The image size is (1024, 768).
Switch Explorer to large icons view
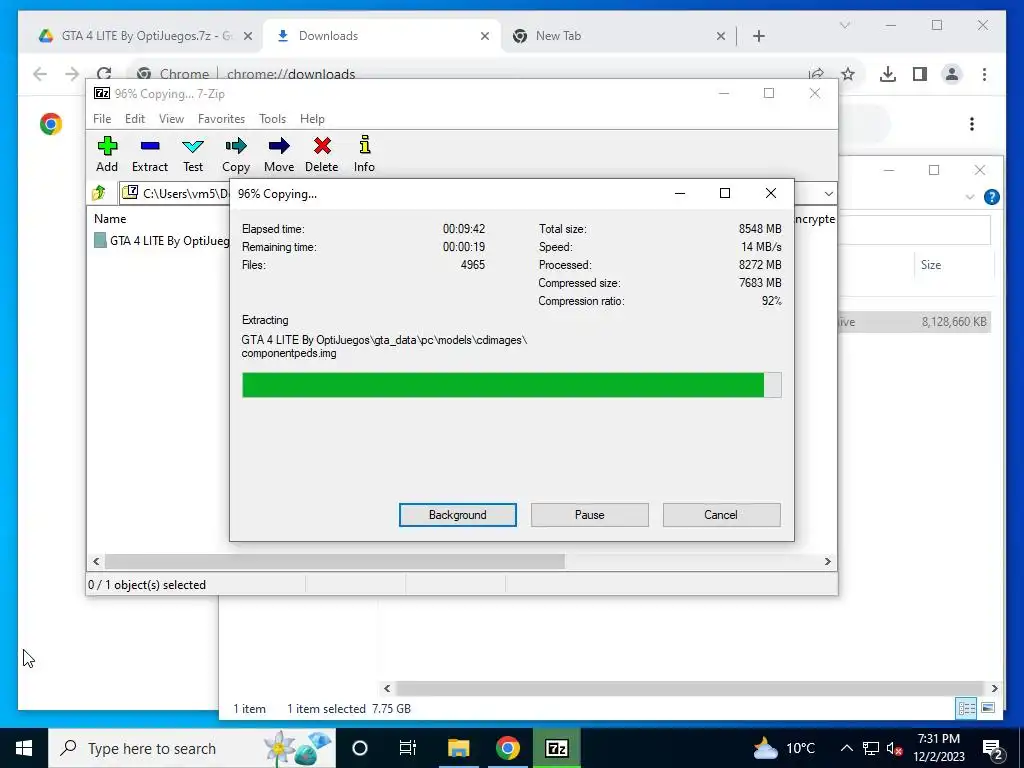(988, 708)
